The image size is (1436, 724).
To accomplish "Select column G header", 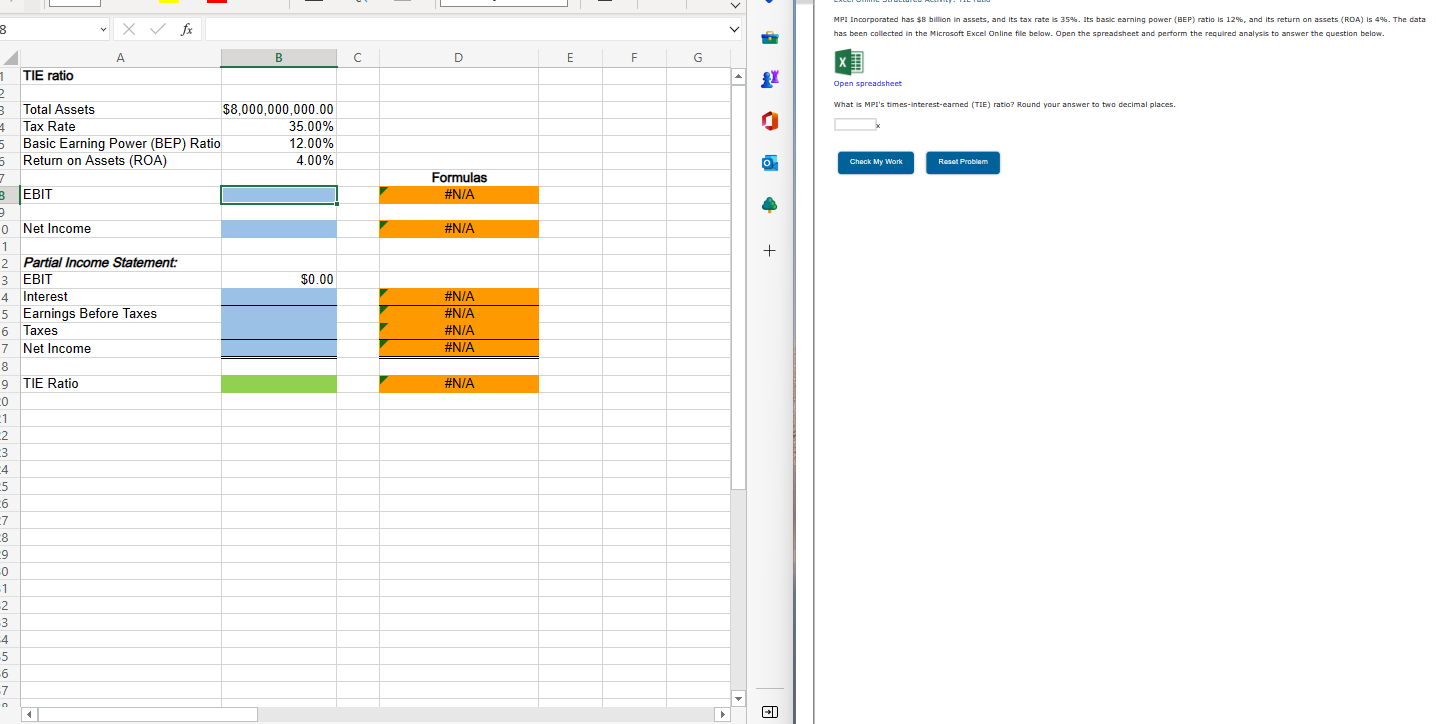I will pos(698,58).
